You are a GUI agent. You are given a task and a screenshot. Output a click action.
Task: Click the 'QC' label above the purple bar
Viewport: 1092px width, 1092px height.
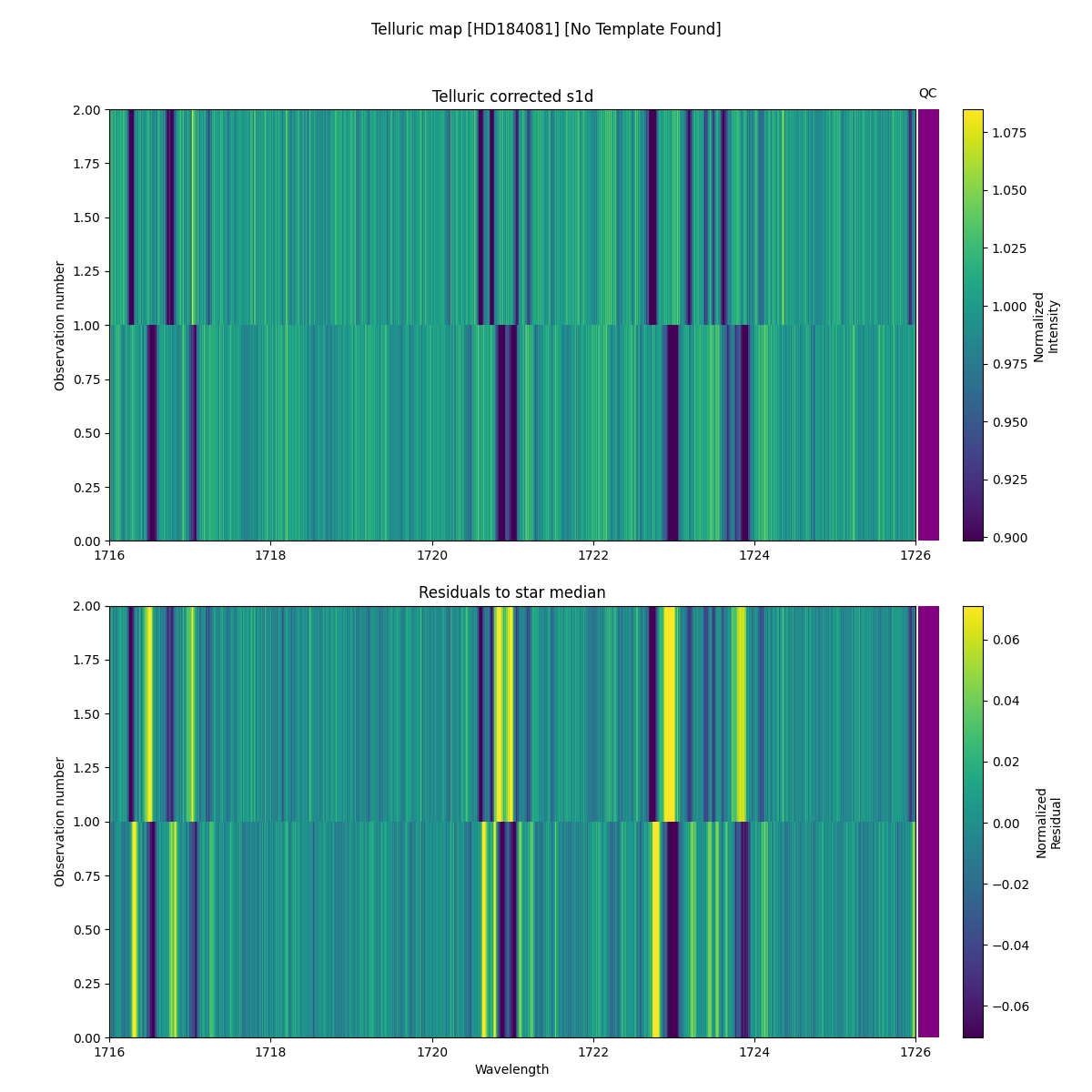pos(927,93)
